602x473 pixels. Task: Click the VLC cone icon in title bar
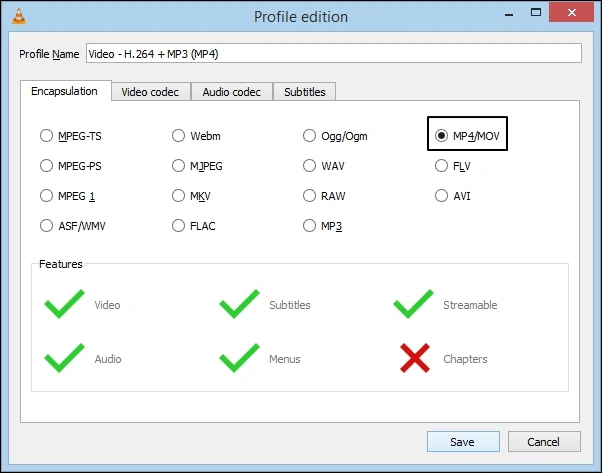coord(19,16)
